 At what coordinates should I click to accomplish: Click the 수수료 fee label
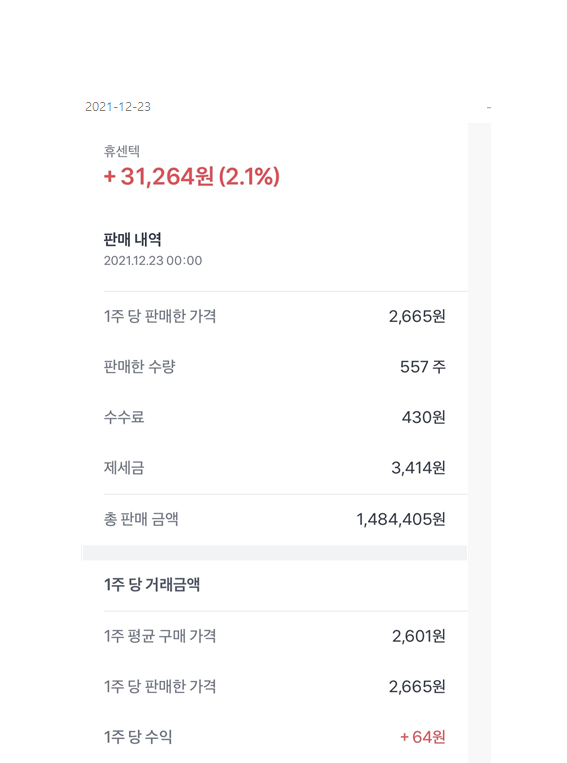[x=124, y=417]
